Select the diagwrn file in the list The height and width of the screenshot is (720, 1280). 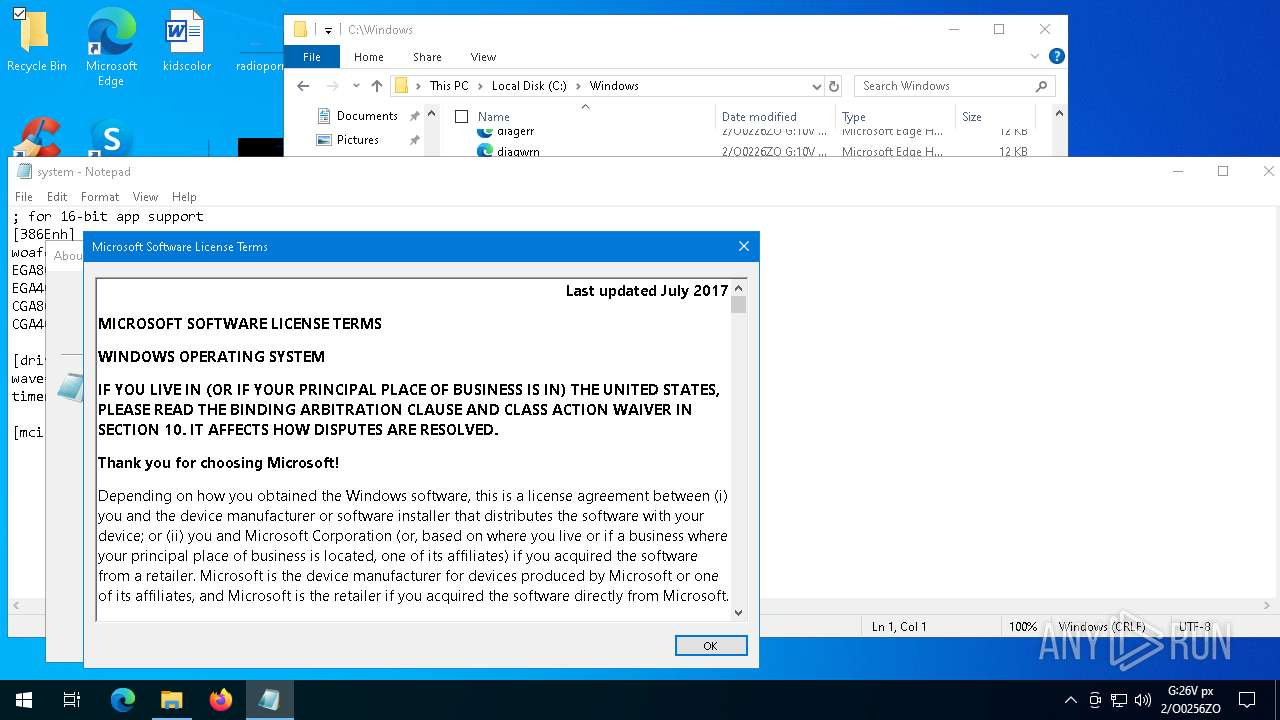(x=518, y=152)
